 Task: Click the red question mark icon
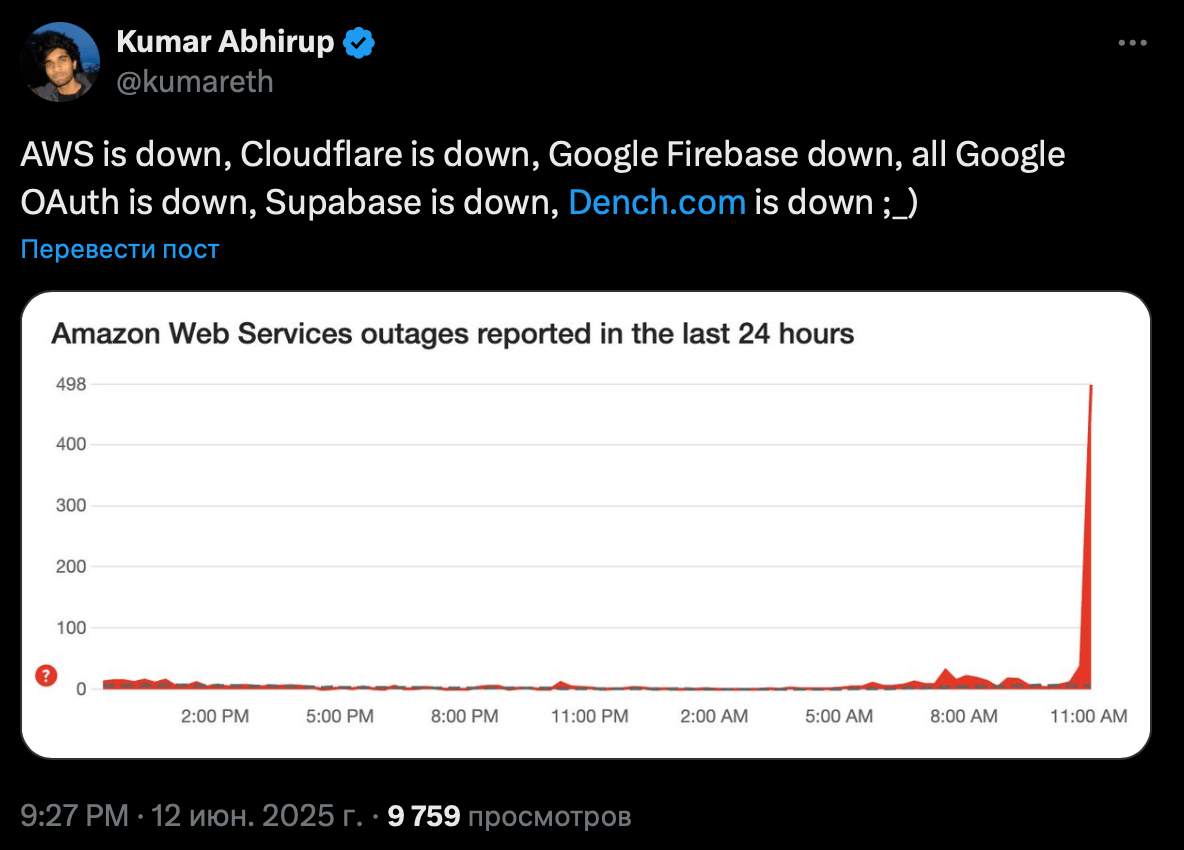(46, 675)
